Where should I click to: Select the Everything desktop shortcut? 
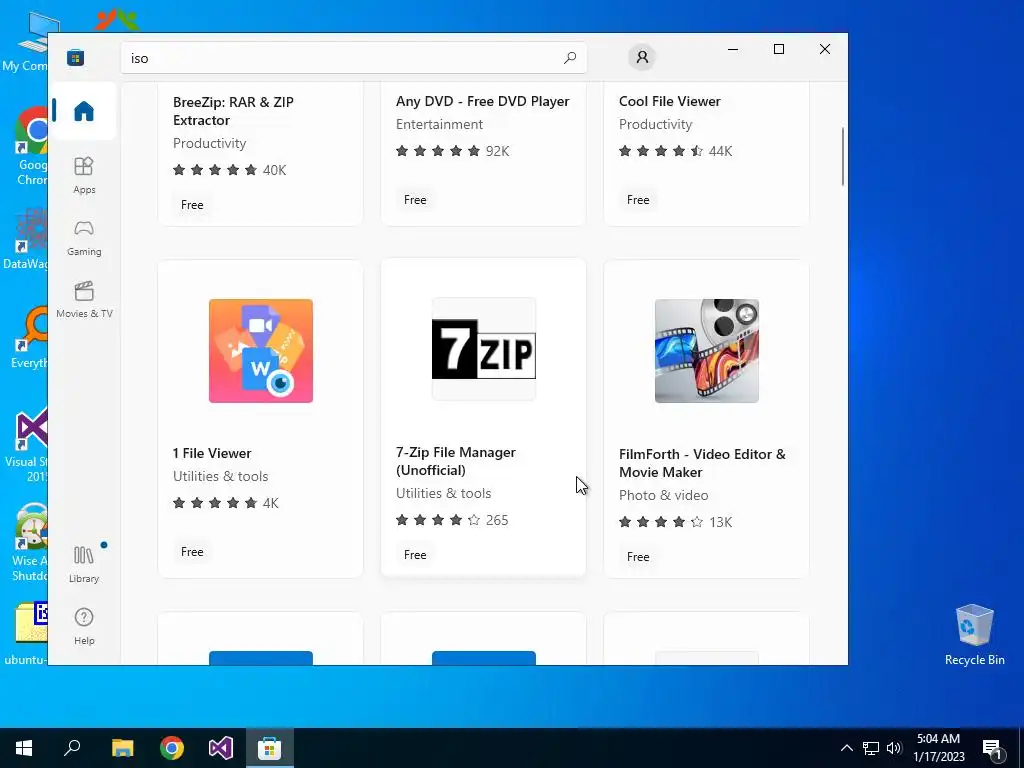[x=30, y=336]
